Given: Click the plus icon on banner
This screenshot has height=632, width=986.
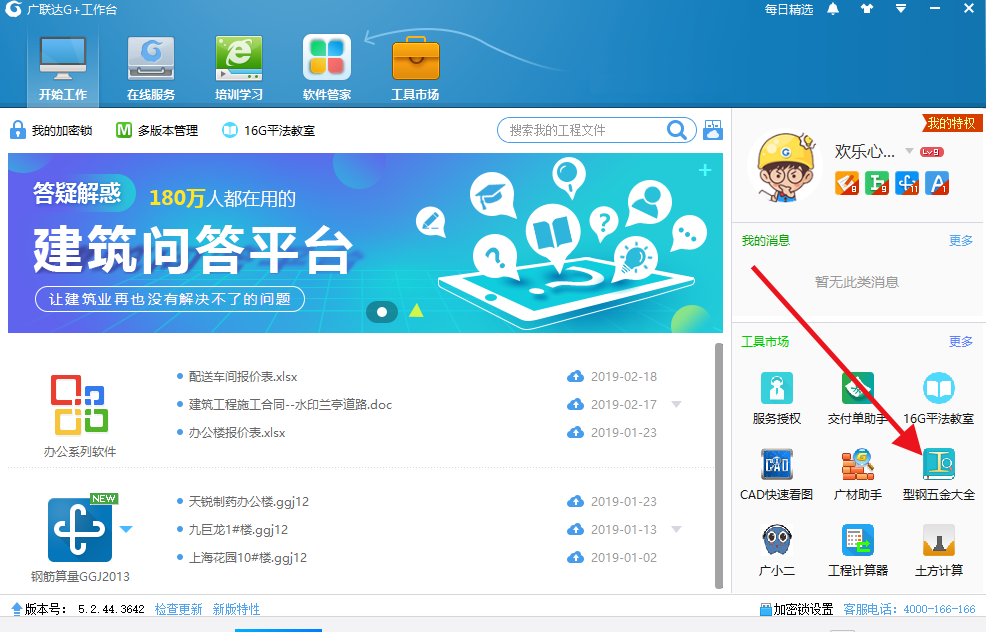Looking at the screenshot, I should point(705,170).
